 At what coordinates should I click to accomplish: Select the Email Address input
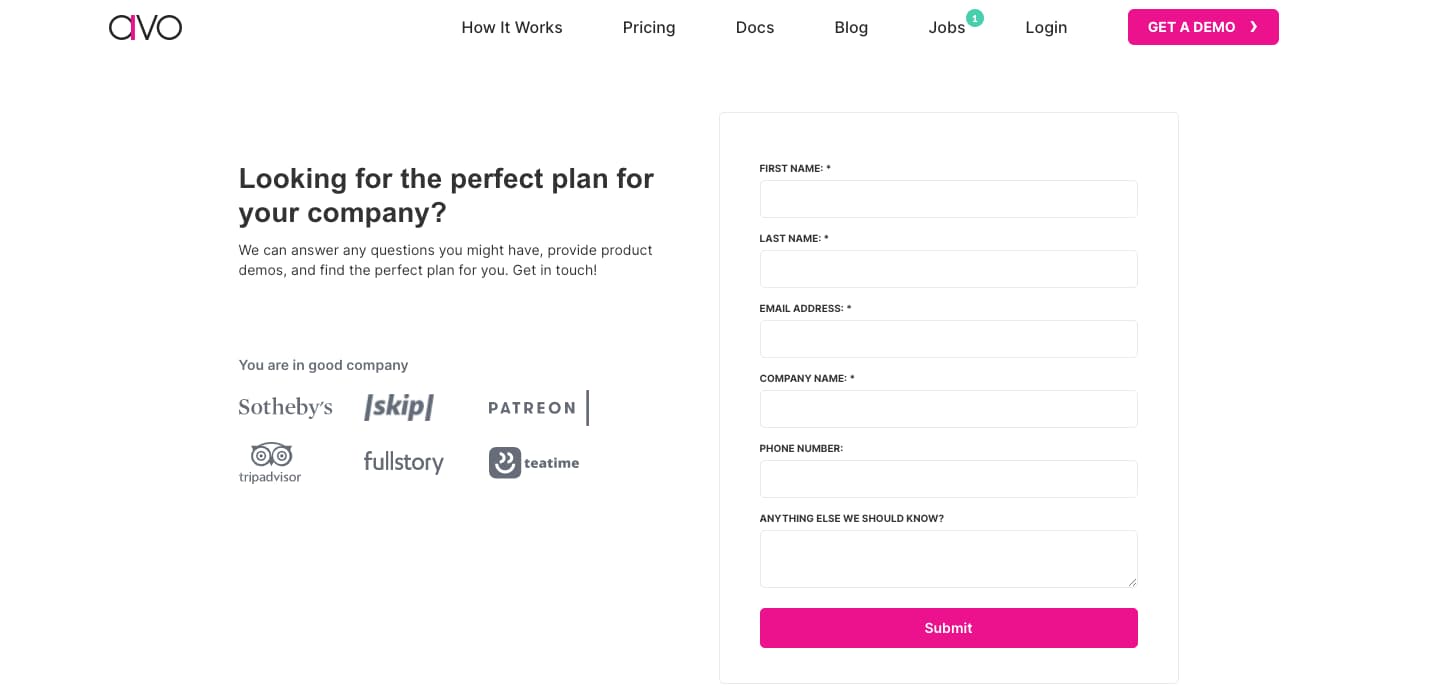coord(948,339)
